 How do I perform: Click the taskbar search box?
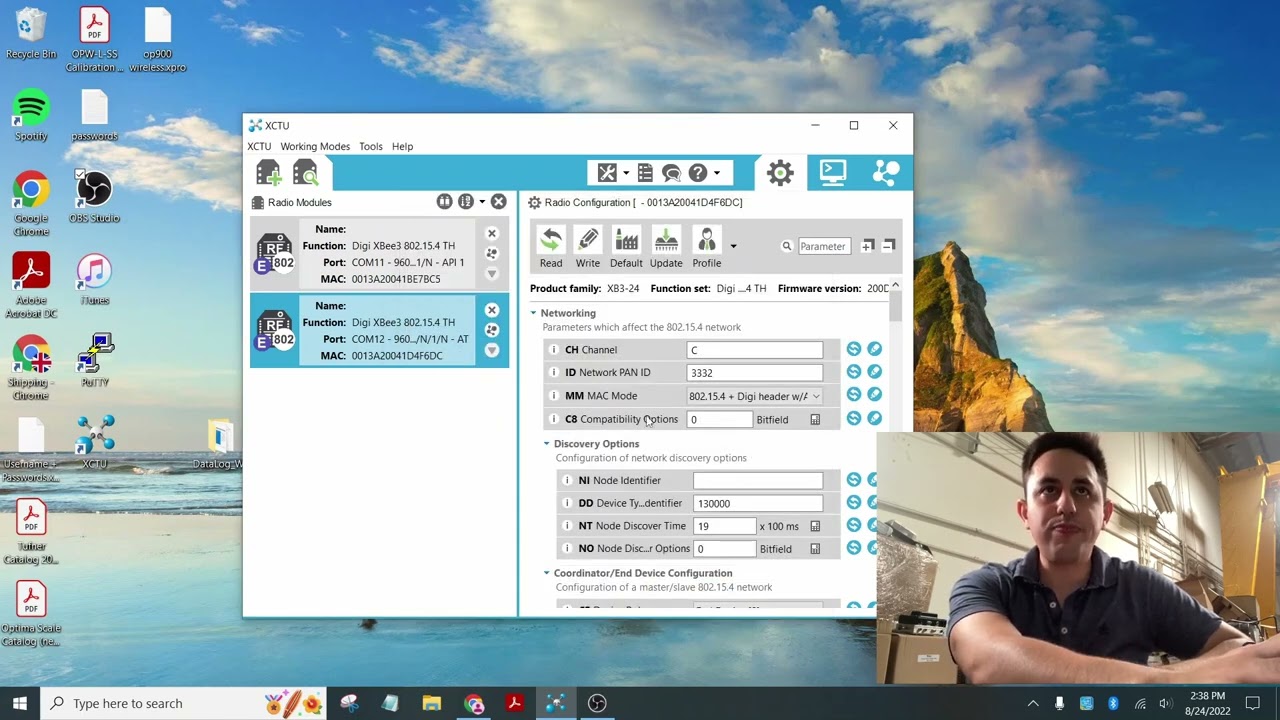point(185,703)
